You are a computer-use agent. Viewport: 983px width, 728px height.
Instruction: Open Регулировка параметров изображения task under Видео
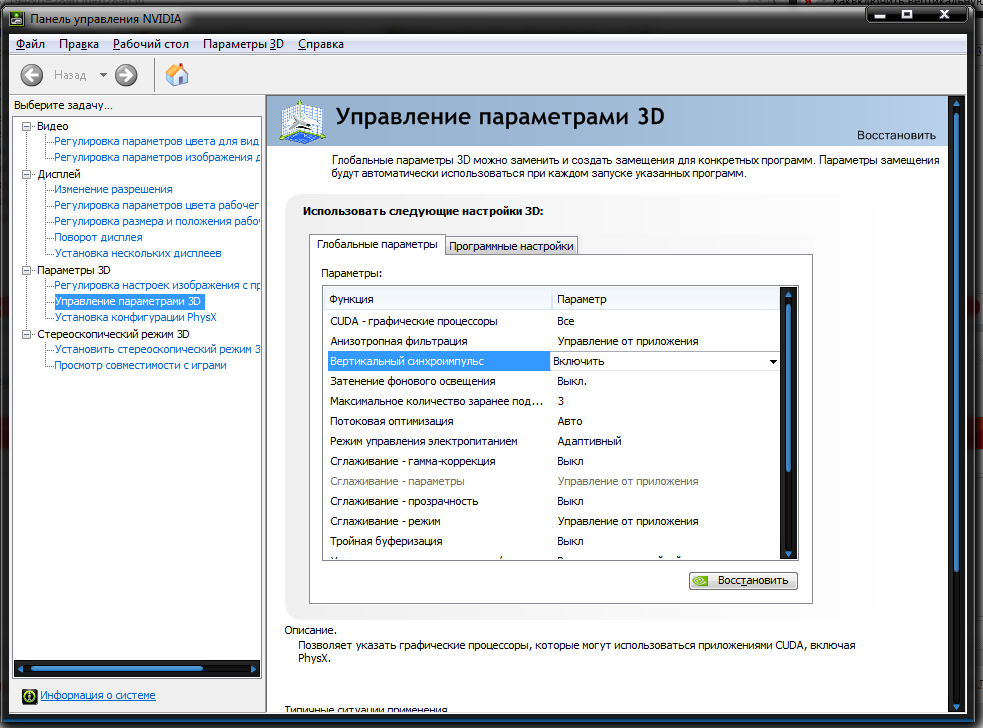pos(157,157)
